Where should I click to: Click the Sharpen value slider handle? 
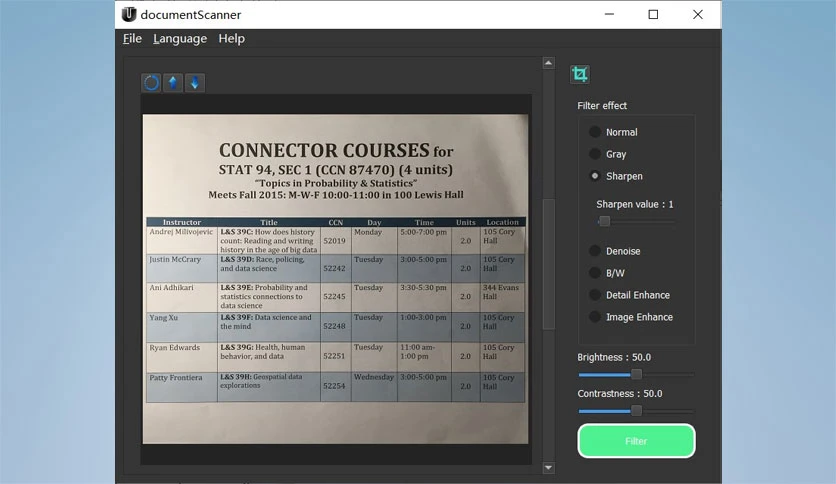tap(604, 221)
